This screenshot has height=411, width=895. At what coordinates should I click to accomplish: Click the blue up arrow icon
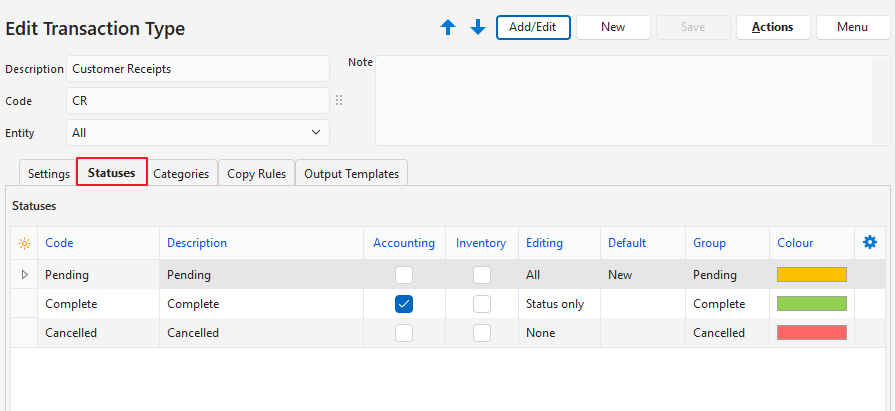pos(448,28)
